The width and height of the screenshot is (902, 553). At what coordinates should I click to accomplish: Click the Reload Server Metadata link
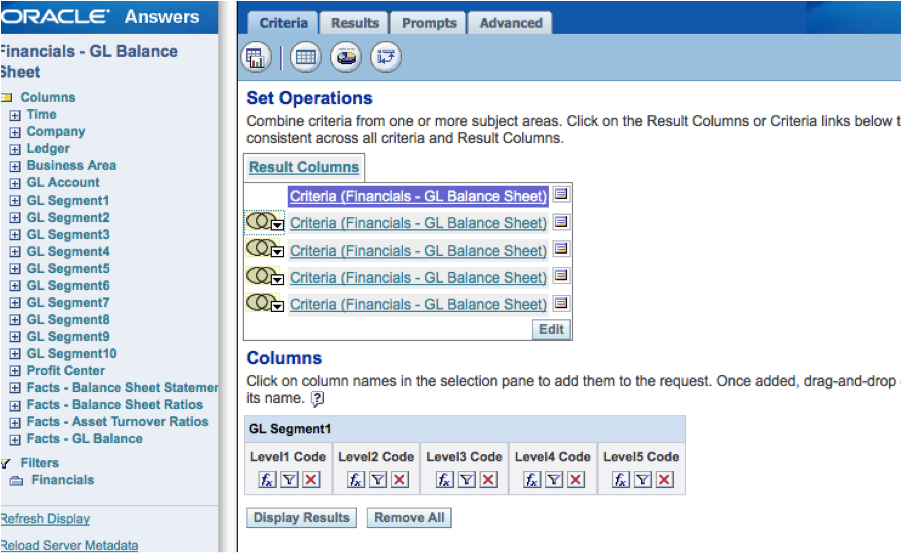(x=69, y=546)
